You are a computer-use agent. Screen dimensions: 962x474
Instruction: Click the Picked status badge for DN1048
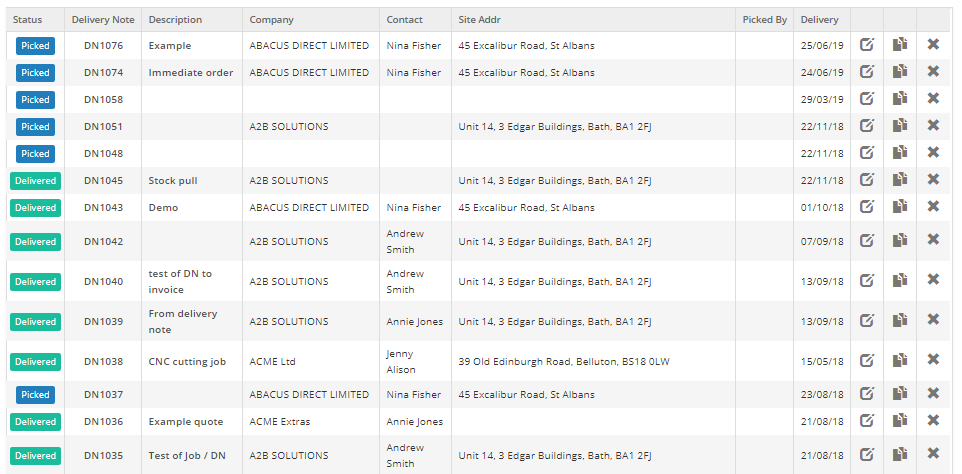(x=35, y=153)
